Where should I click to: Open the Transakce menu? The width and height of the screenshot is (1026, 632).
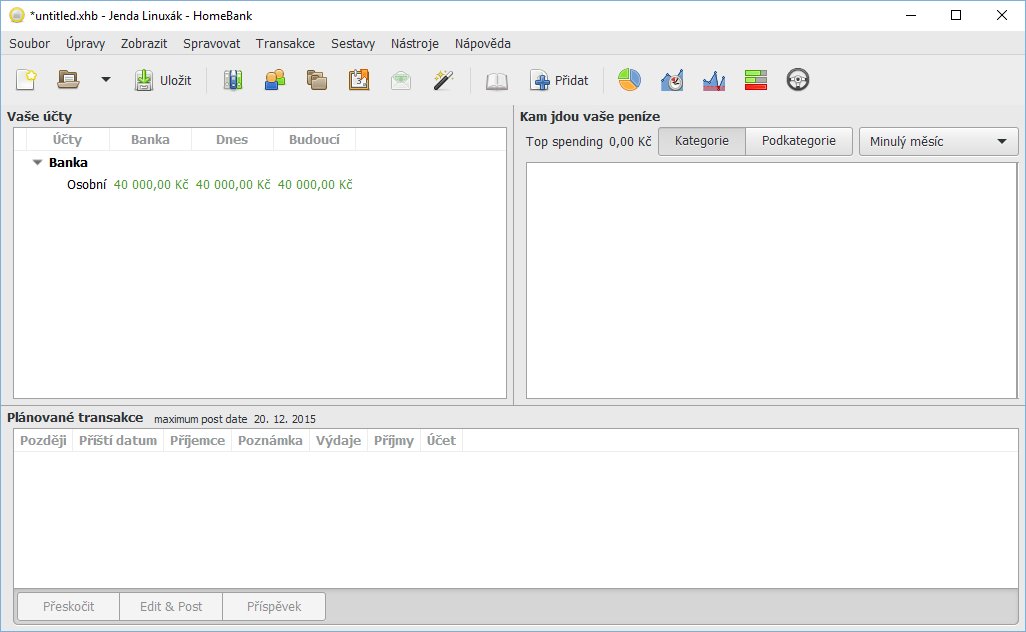click(285, 44)
